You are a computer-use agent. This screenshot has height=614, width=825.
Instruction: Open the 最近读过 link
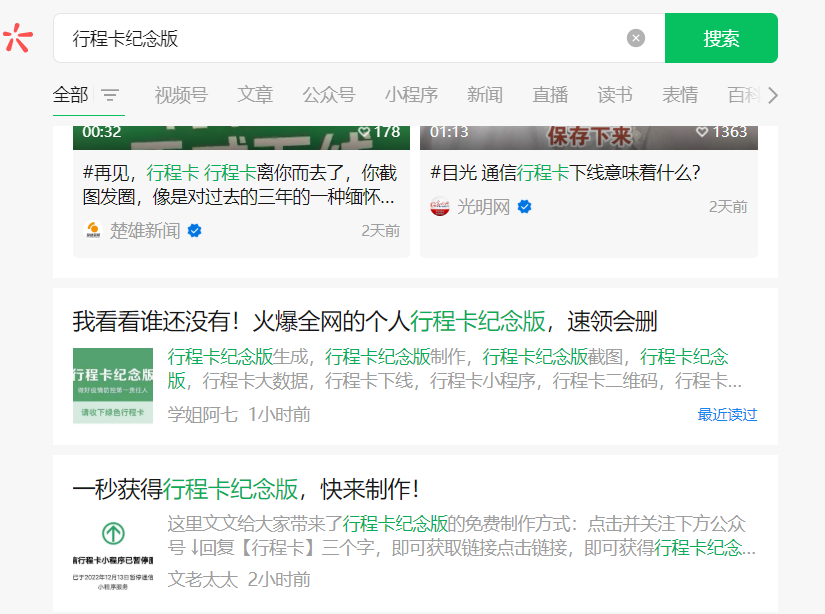click(x=726, y=415)
